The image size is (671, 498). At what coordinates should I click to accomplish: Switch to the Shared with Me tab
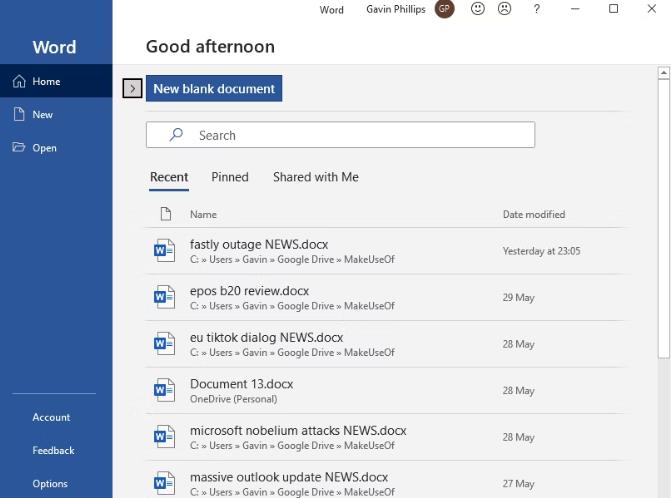click(316, 177)
